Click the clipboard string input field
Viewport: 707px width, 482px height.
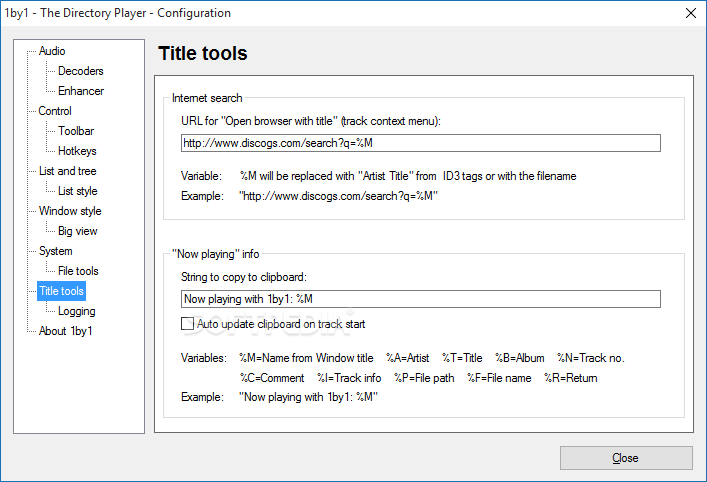[x=421, y=299]
